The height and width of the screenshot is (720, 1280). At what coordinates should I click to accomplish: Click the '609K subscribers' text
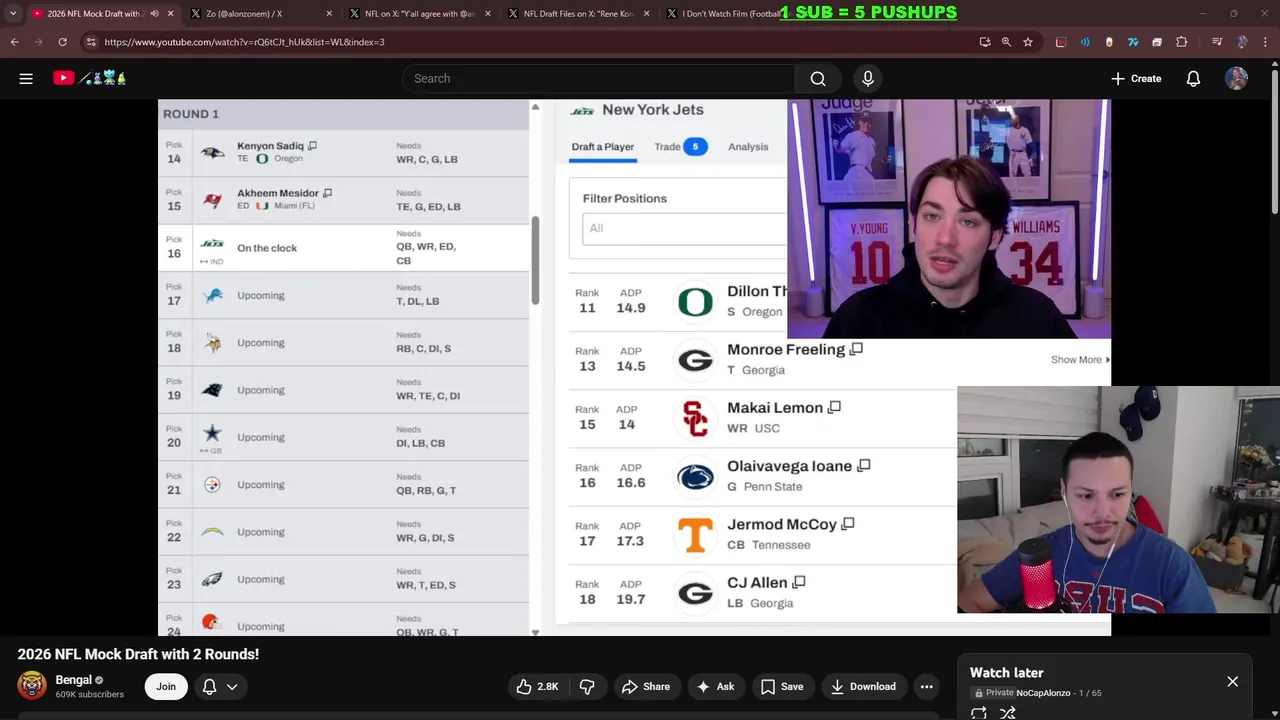(x=90, y=695)
